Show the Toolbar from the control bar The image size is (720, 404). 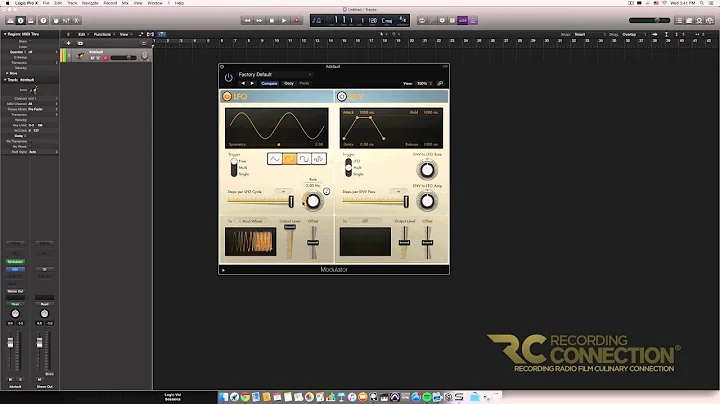click(x=31, y=20)
